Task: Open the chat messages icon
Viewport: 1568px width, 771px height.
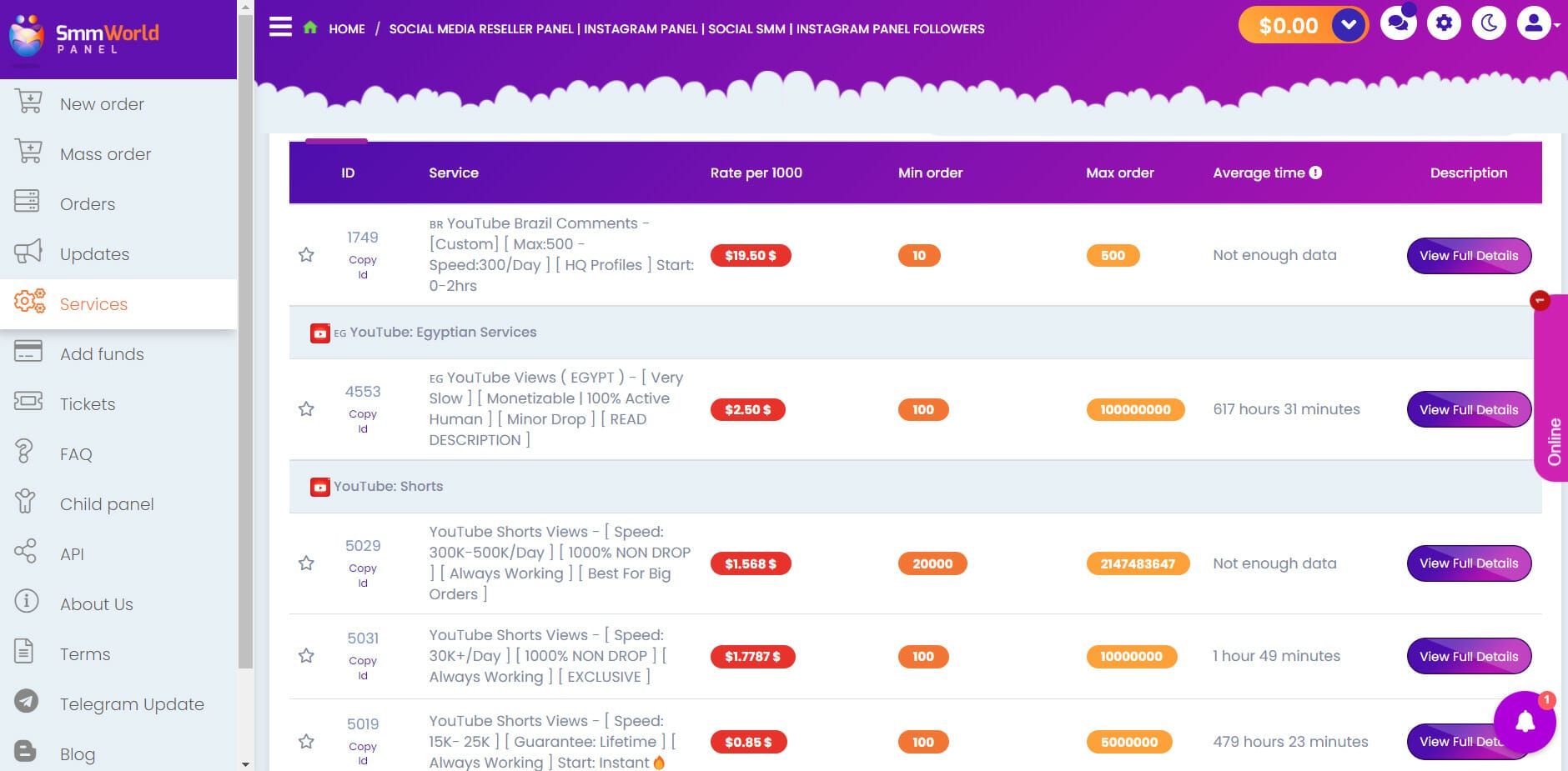Action: [x=1399, y=23]
